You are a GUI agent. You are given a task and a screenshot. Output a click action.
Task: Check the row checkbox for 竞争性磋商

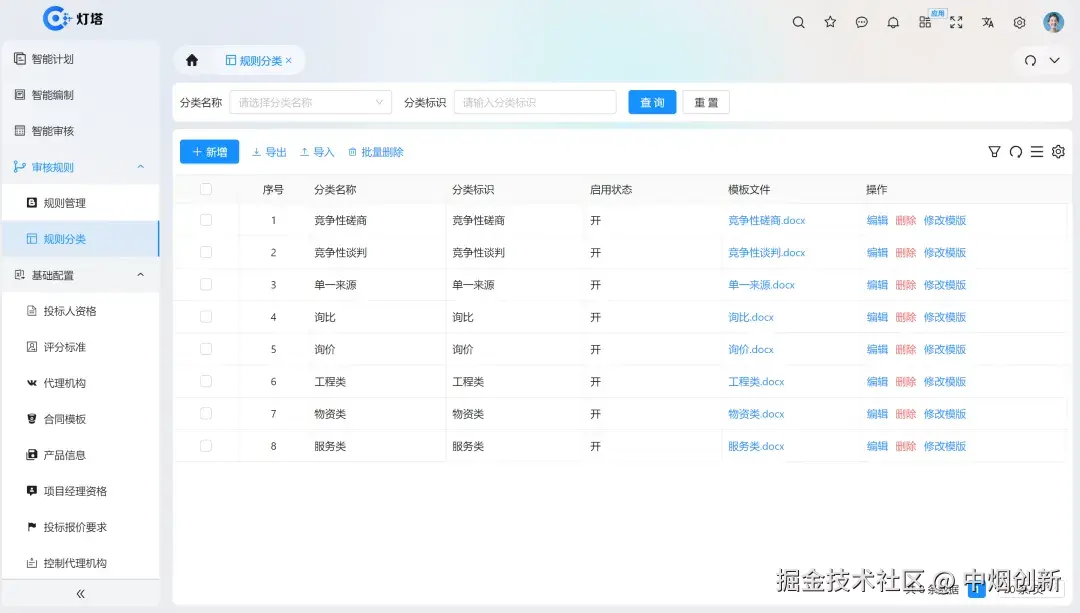[205, 220]
